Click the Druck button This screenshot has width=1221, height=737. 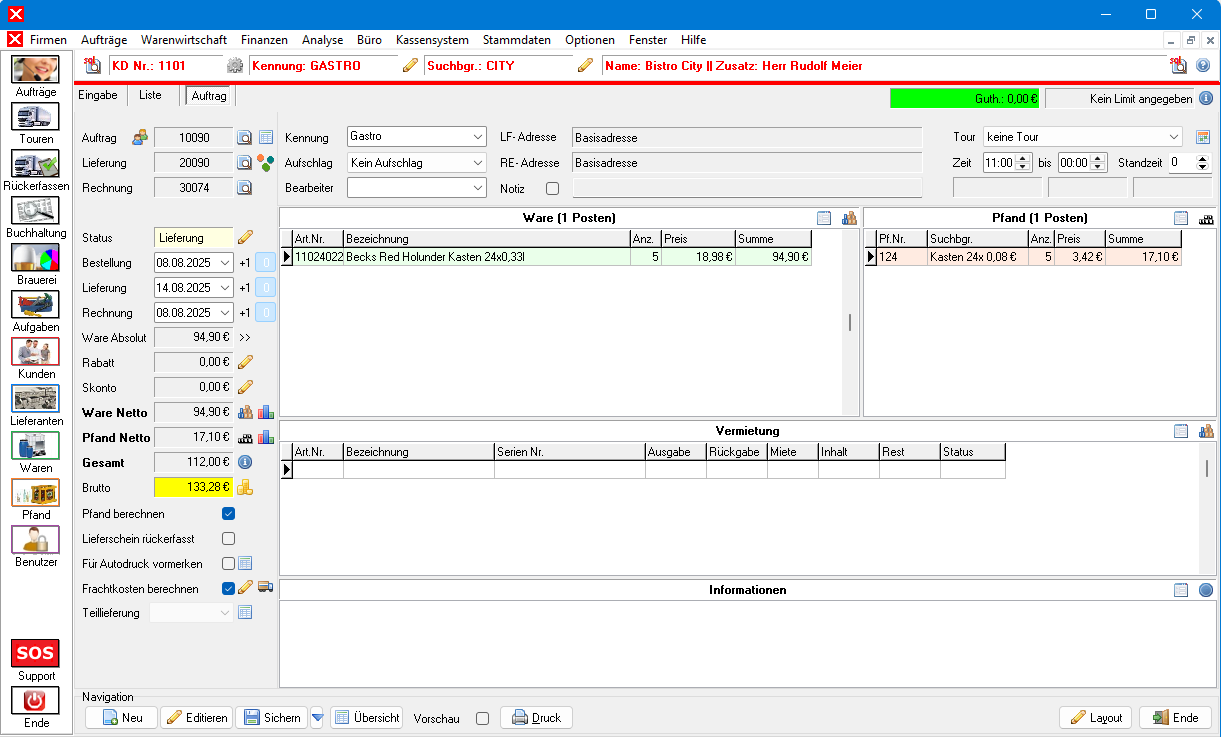(536, 718)
